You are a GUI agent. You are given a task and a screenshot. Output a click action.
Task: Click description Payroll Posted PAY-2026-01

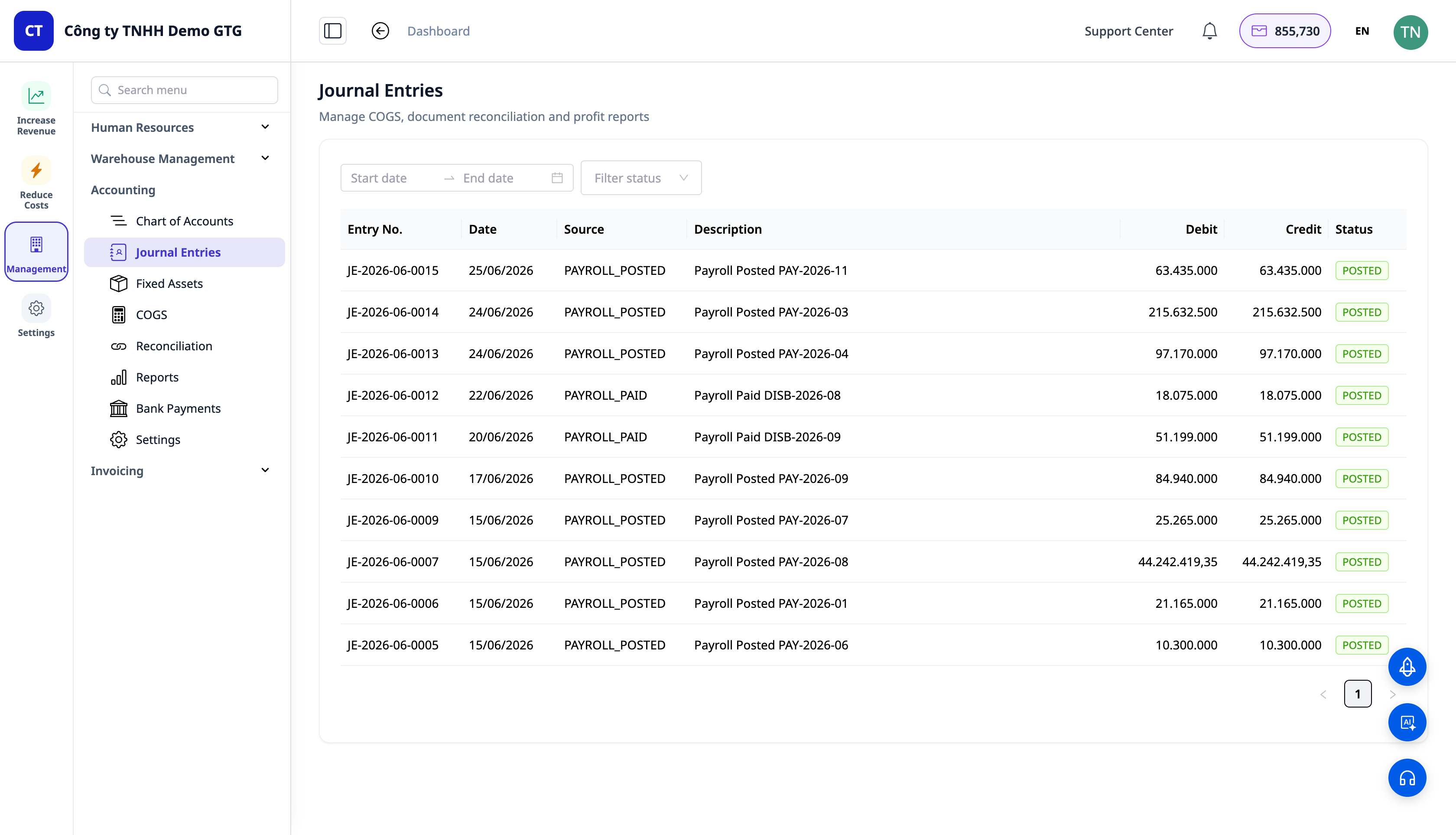(x=770, y=603)
